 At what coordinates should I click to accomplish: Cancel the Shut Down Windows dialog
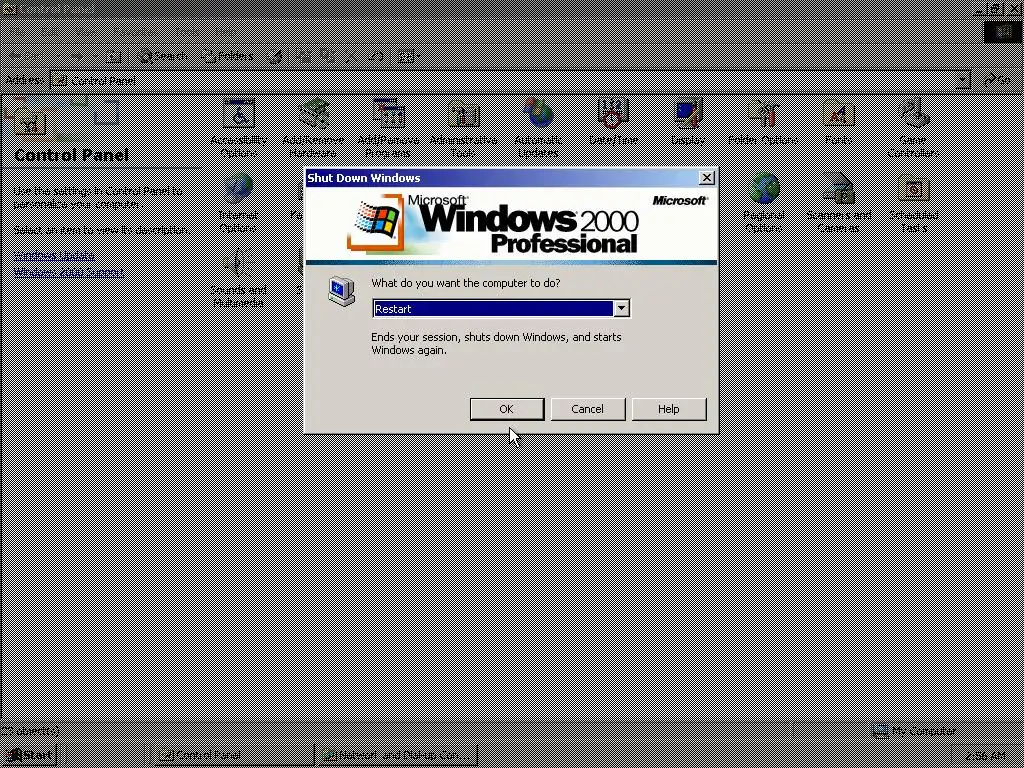coord(588,409)
